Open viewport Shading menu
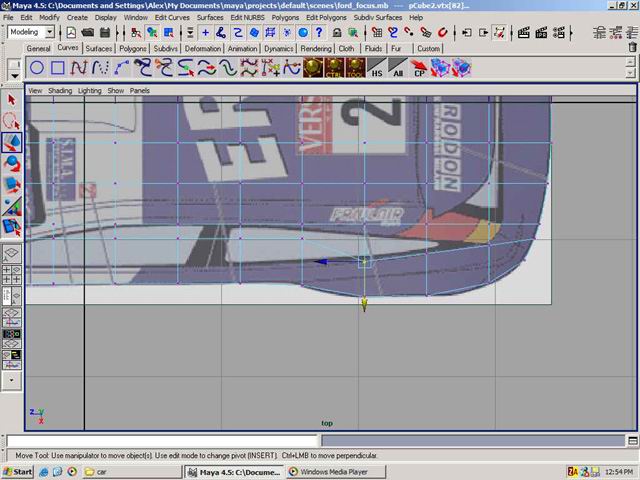The image size is (640, 480). coord(60,90)
